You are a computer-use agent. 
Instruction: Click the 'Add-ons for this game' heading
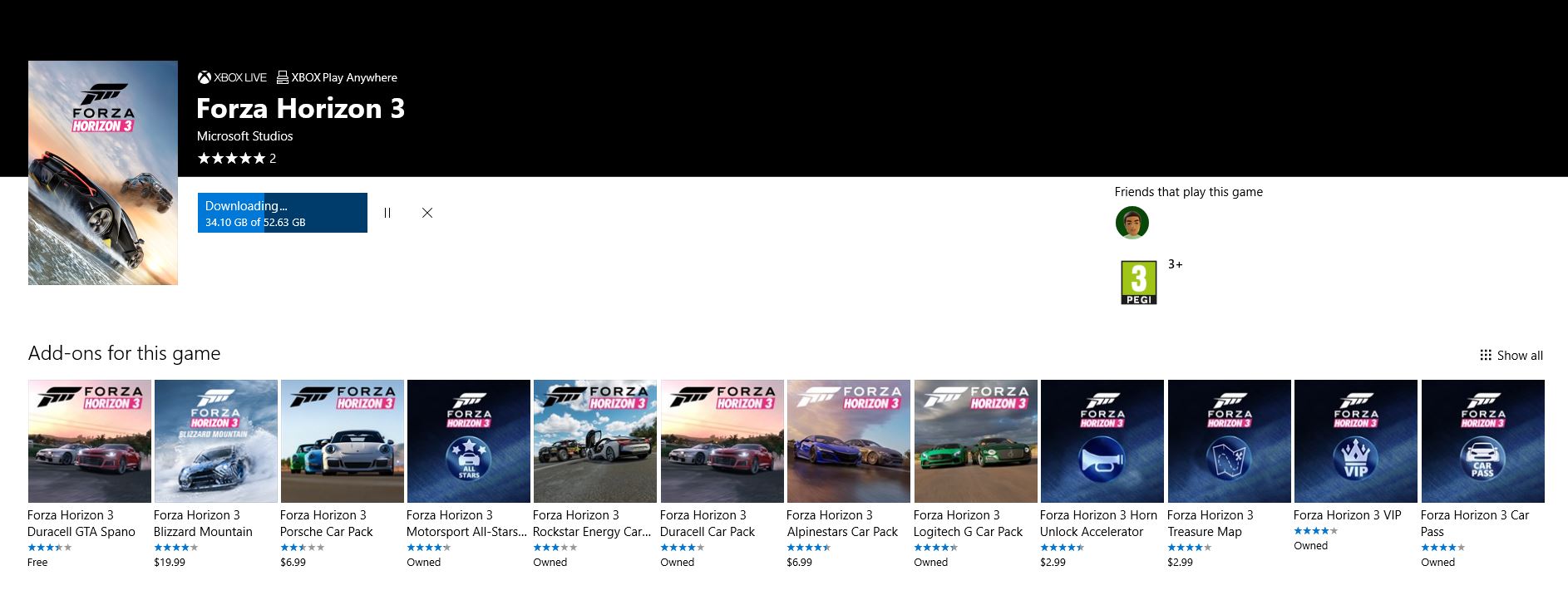click(125, 353)
